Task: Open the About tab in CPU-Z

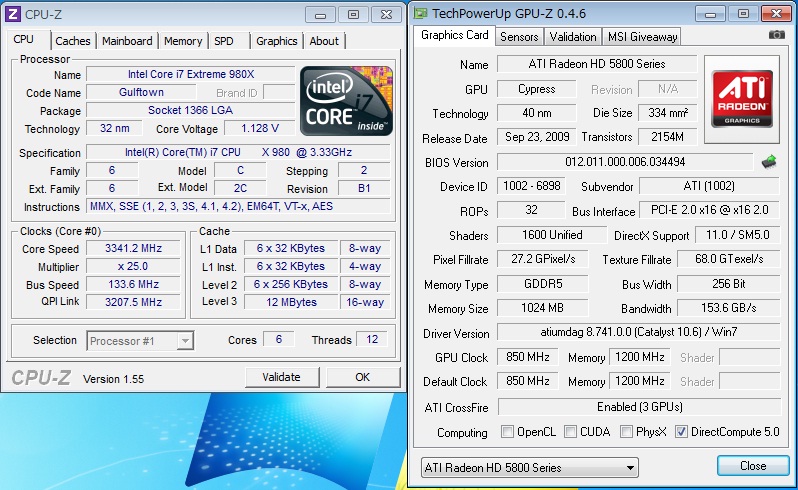Action: (x=324, y=41)
